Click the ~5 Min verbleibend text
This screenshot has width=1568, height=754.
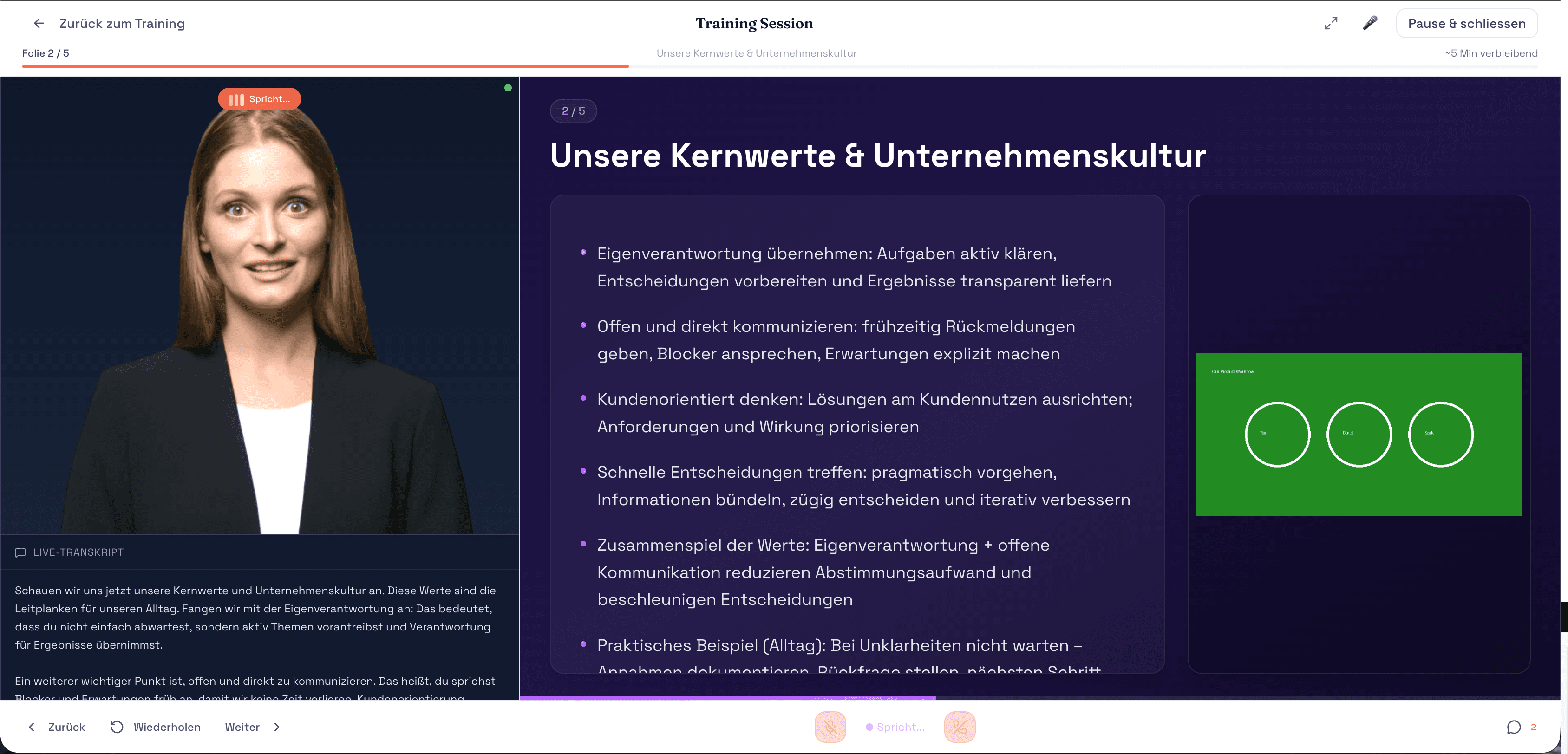(x=1491, y=53)
